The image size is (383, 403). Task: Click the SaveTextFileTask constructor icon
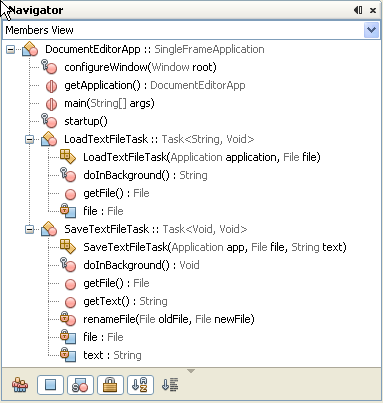[68, 247]
